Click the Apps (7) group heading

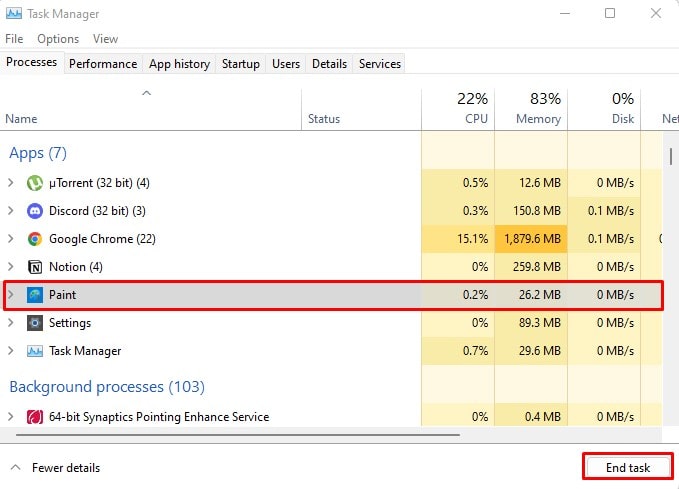tap(38, 153)
